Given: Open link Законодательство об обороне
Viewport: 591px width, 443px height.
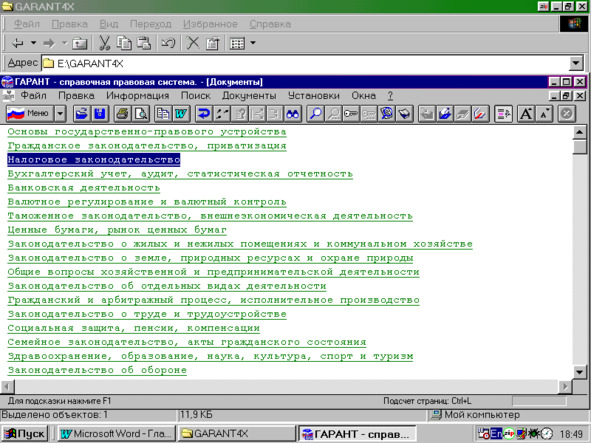Looking at the screenshot, I should click(97, 370).
